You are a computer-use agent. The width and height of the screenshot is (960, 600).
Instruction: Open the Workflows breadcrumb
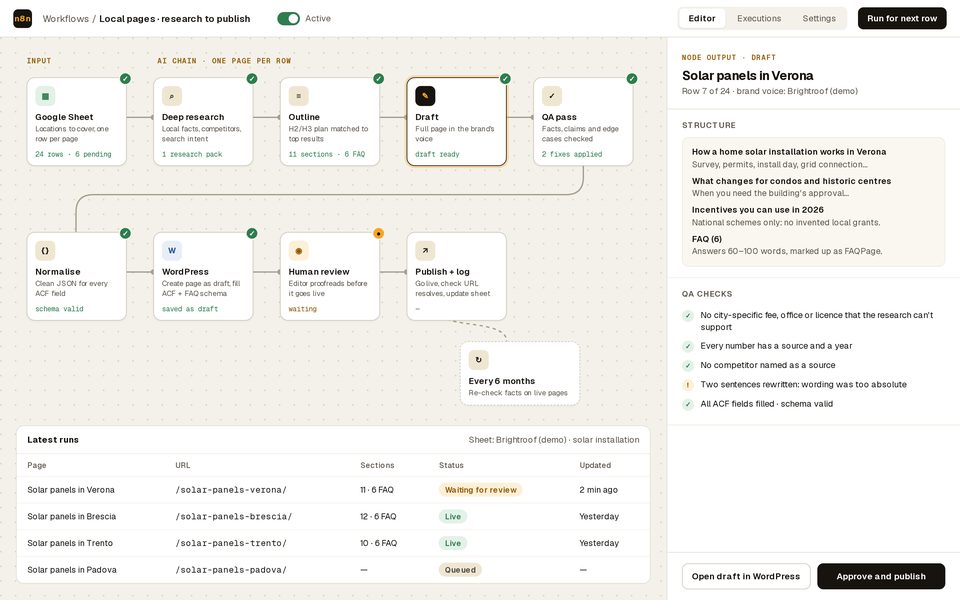coord(66,18)
